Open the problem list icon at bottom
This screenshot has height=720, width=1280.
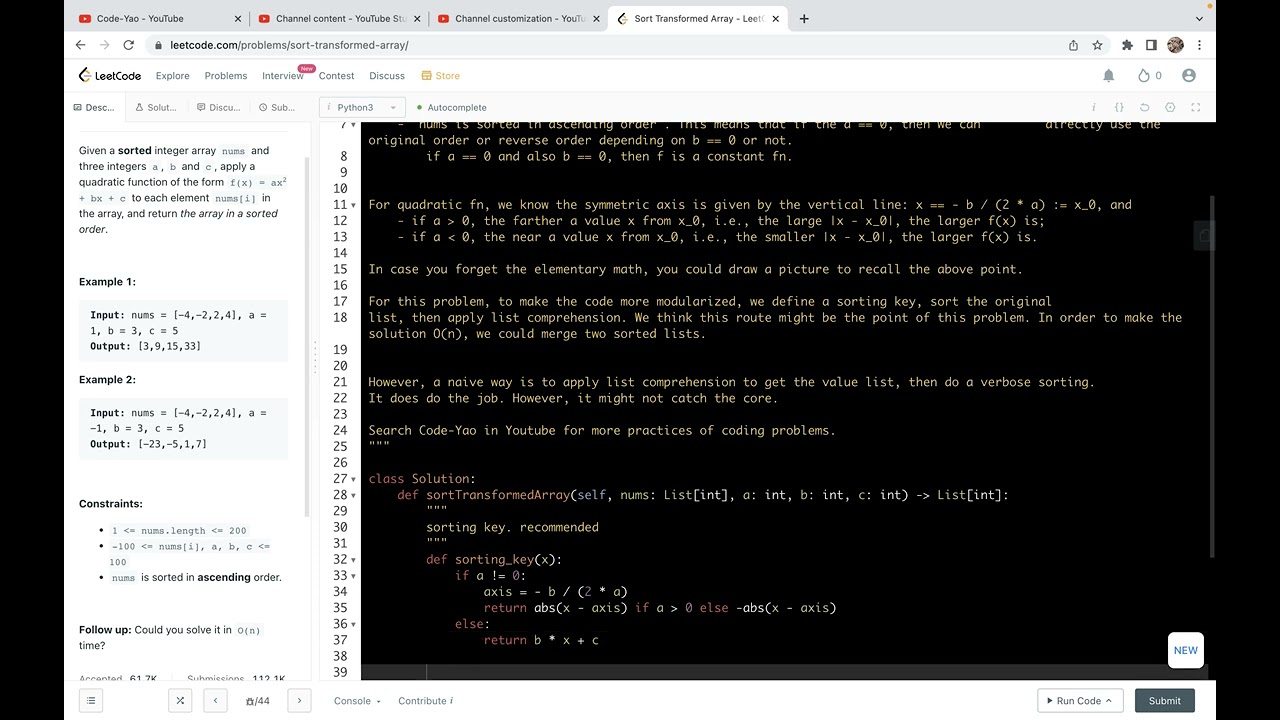[x=91, y=701]
